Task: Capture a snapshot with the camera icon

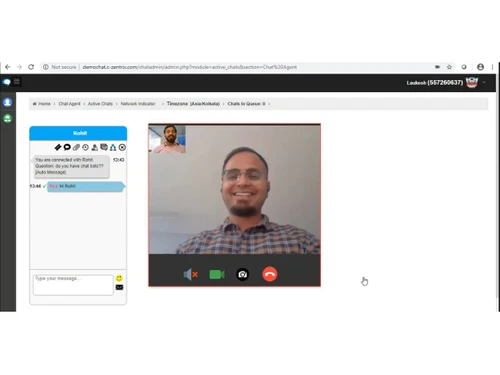Action: tap(242, 274)
